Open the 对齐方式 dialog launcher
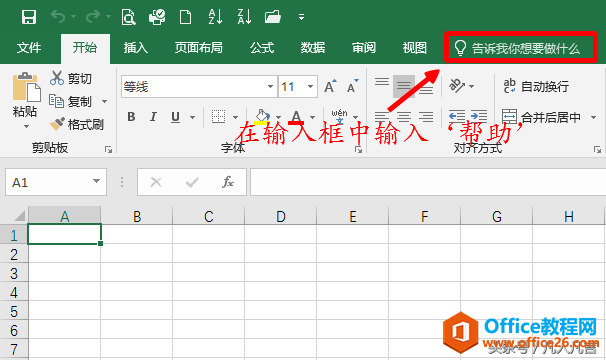This screenshot has width=606, height=360. 597,150
